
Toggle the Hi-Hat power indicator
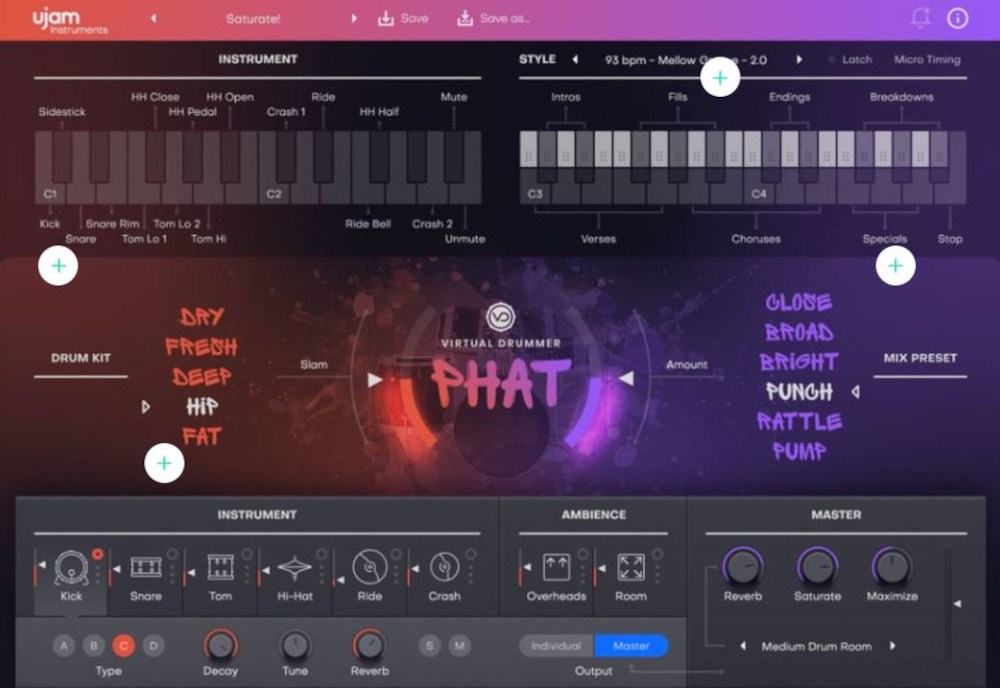tap(321, 554)
